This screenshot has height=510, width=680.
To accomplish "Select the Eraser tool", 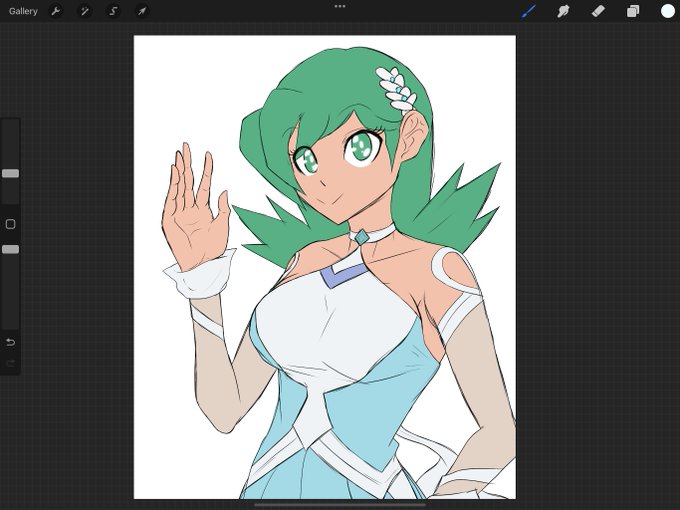I will [x=598, y=11].
